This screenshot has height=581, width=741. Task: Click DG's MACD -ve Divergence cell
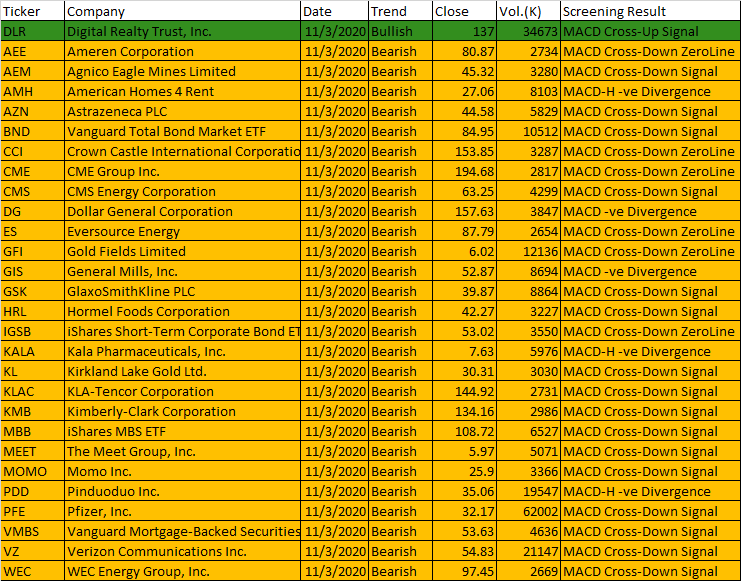pyautogui.click(x=650, y=211)
